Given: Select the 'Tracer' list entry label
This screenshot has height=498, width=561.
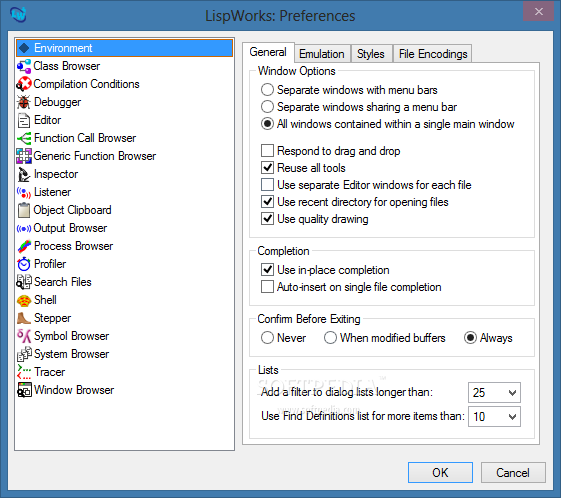Looking at the screenshot, I should pos(50,372).
